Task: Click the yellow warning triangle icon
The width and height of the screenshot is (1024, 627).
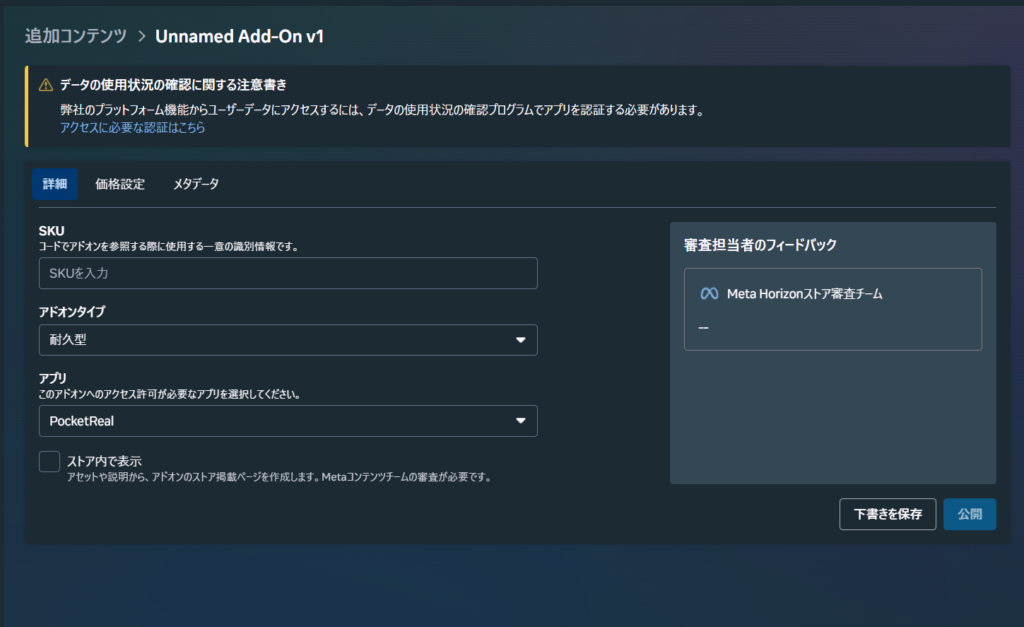Action: [46, 85]
